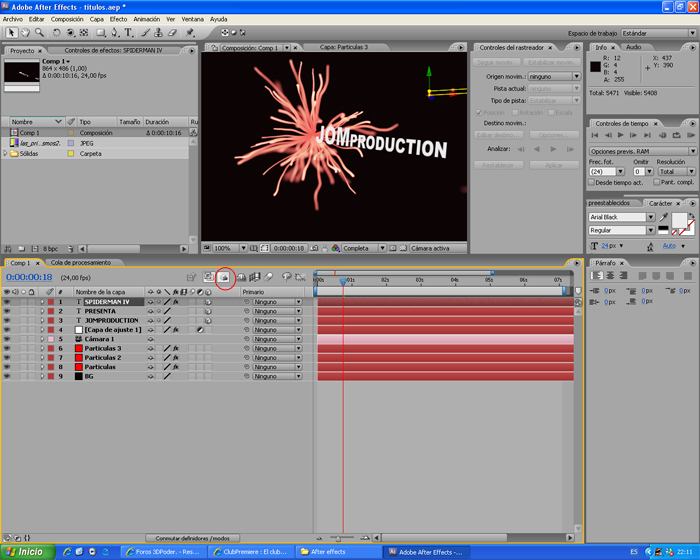700x560 pixels.
Task: Click the 0:00:00:18 timecode in timeline
Action: coord(29,277)
